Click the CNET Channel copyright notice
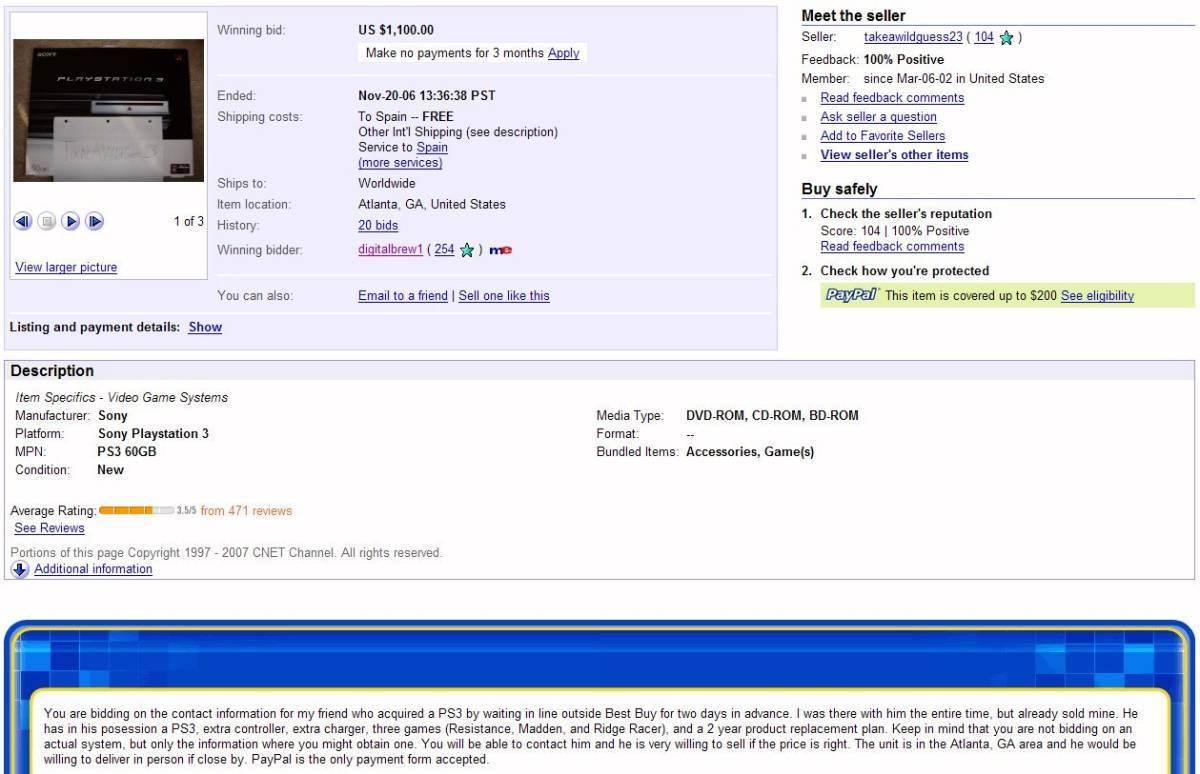This screenshot has height=774, width=1200. [x=226, y=553]
